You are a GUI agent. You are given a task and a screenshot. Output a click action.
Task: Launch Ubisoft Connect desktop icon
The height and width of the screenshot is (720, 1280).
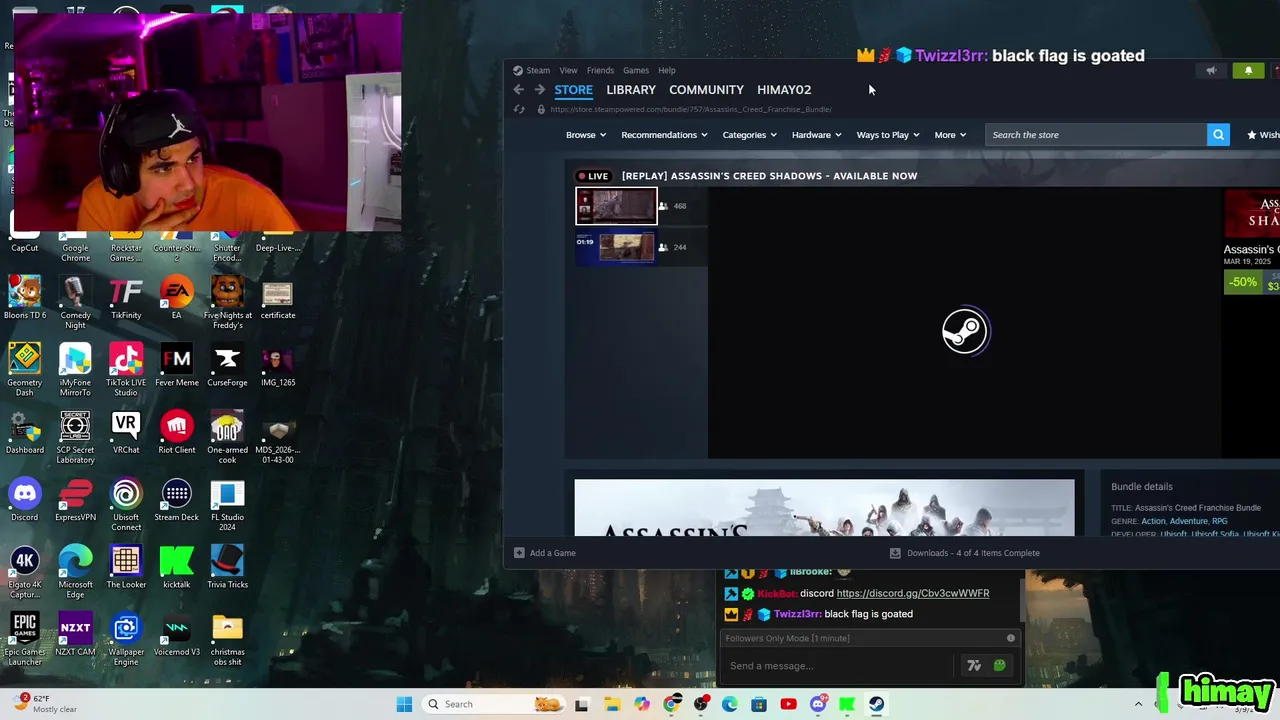pyautogui.click(x=126, y=505)
